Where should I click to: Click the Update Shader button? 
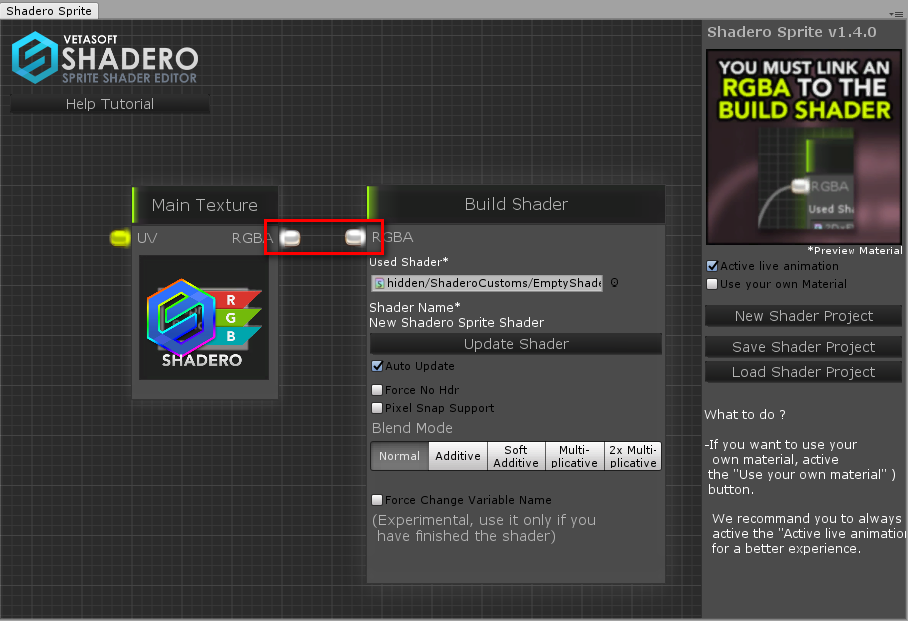click(x=516, y=344)
